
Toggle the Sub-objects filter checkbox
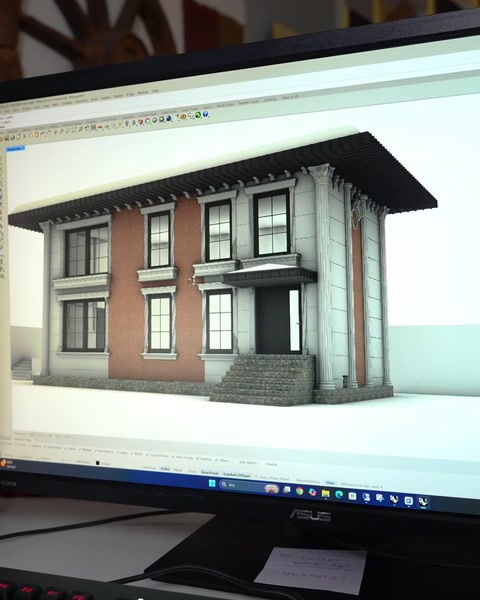tap(247, 462)
